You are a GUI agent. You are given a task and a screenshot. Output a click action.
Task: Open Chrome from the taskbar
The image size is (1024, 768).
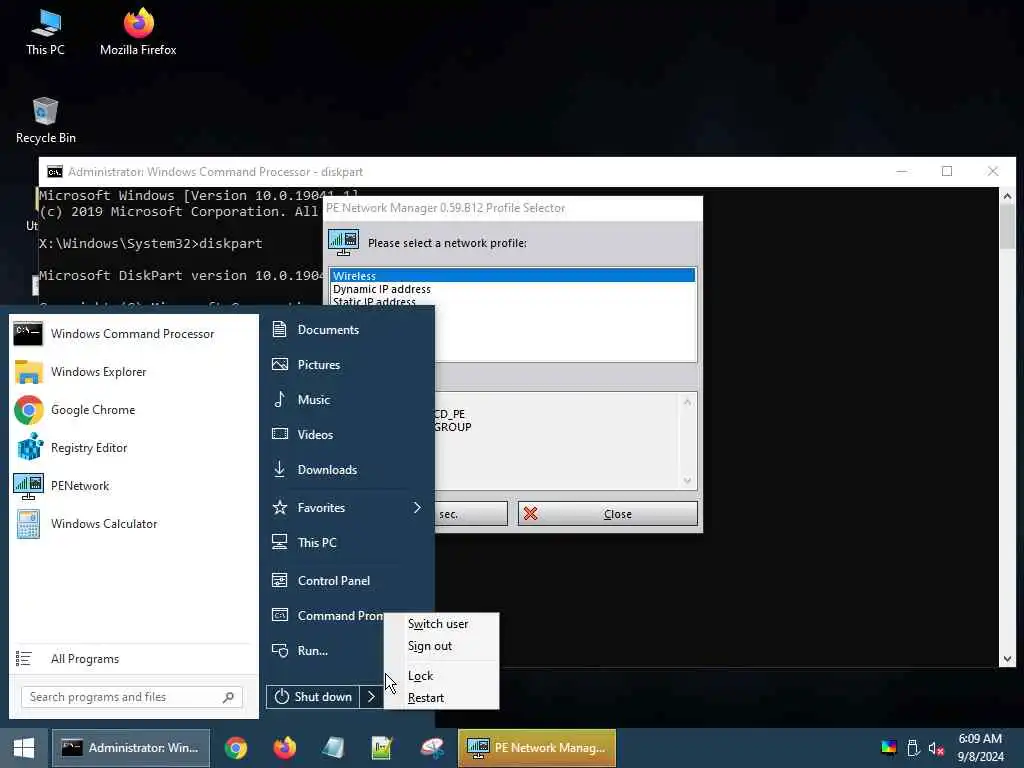pos(236,748)
